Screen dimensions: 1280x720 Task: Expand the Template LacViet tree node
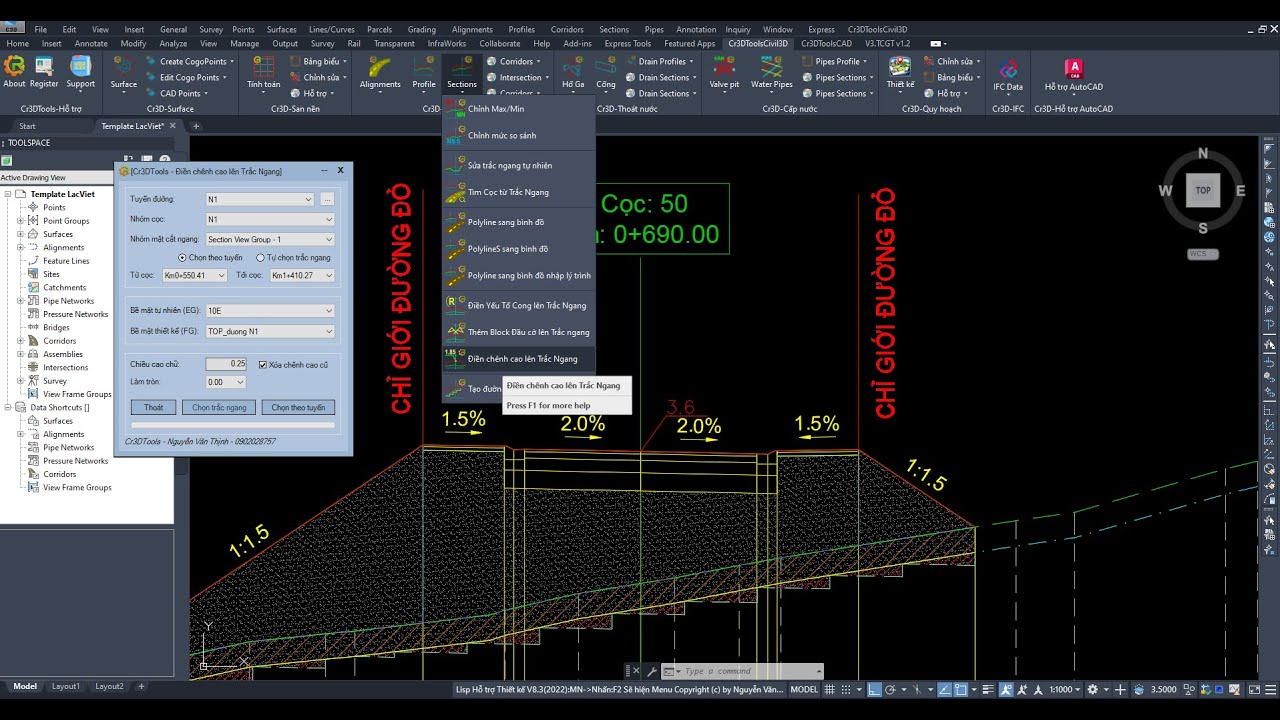pyautogui.click(x=7, y=194)
